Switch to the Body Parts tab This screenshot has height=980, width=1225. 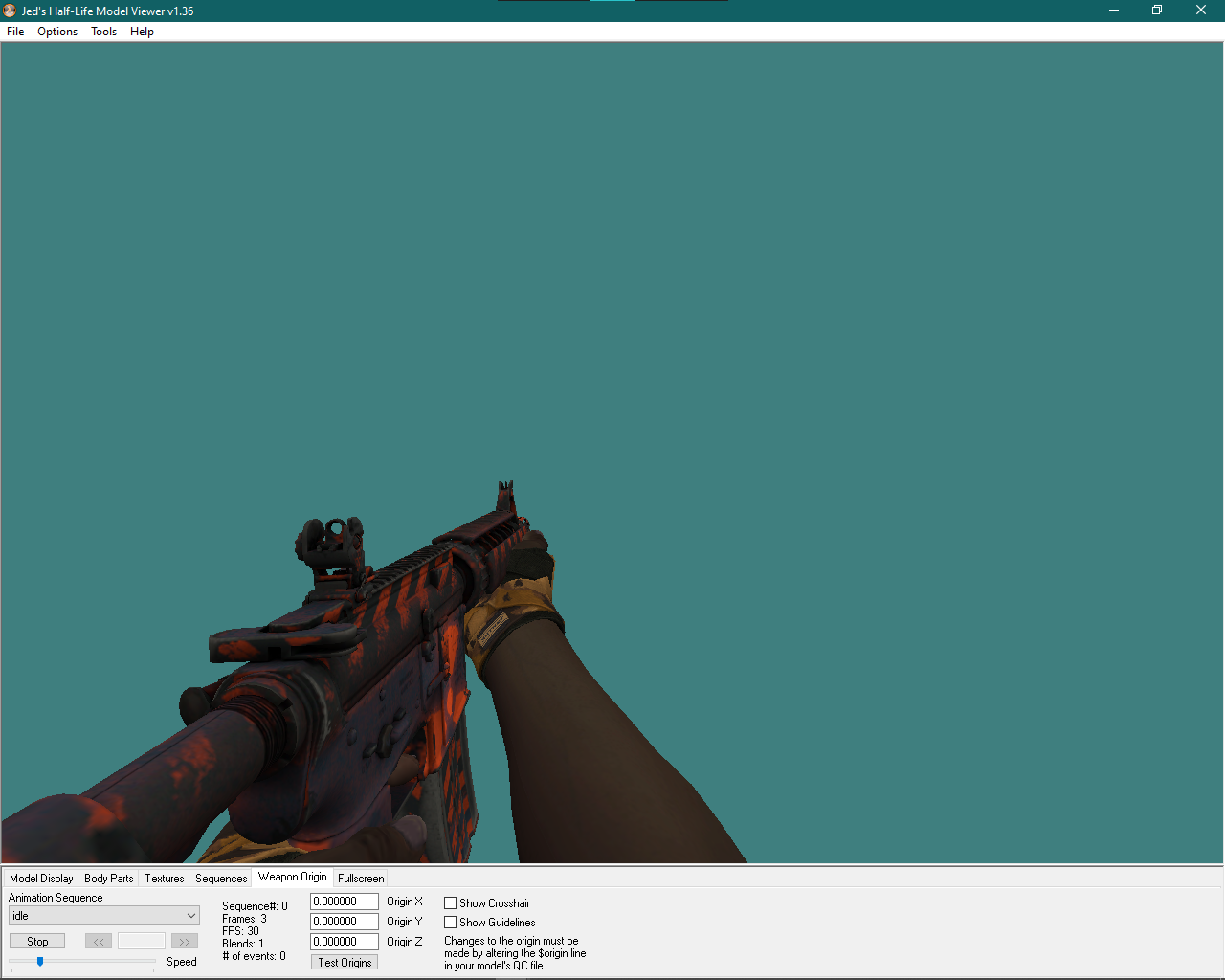coord(109,879)
